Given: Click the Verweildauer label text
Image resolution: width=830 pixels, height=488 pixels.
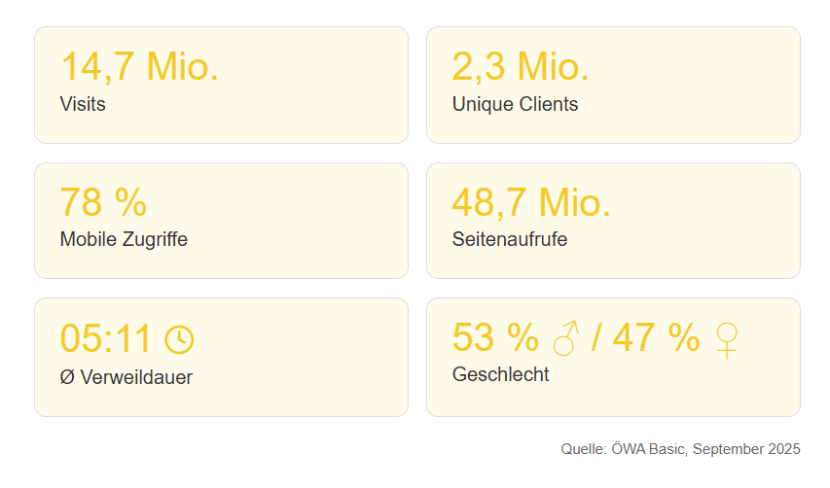Looking at the screenshot, I should coord(135,378).
